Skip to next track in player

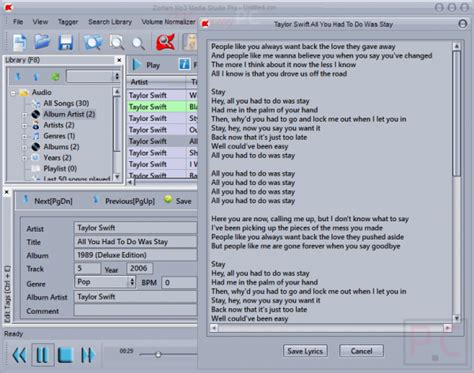click(x=88, y=355)
